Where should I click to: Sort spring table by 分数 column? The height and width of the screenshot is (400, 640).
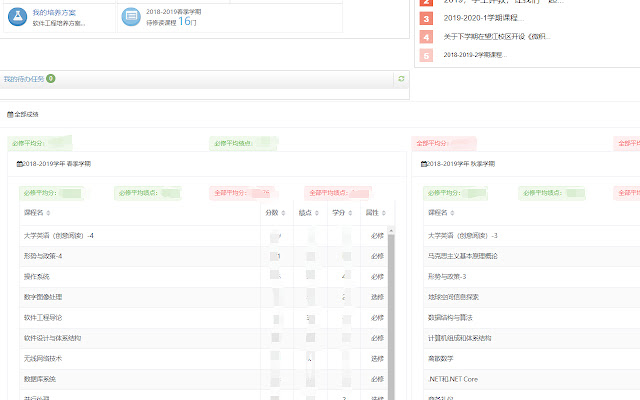[275, 213]
